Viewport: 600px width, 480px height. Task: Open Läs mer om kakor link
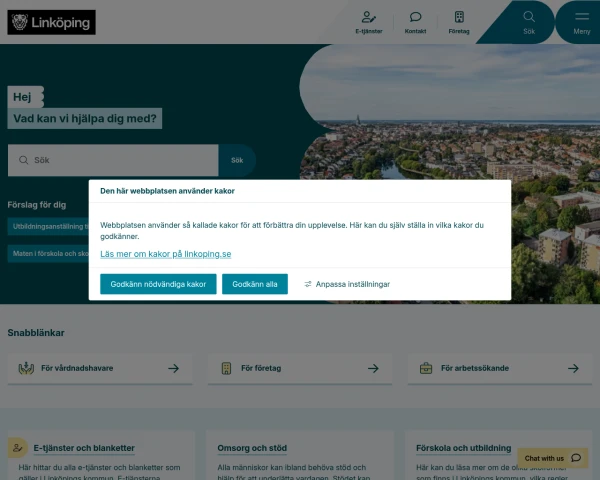coord(166,254)
